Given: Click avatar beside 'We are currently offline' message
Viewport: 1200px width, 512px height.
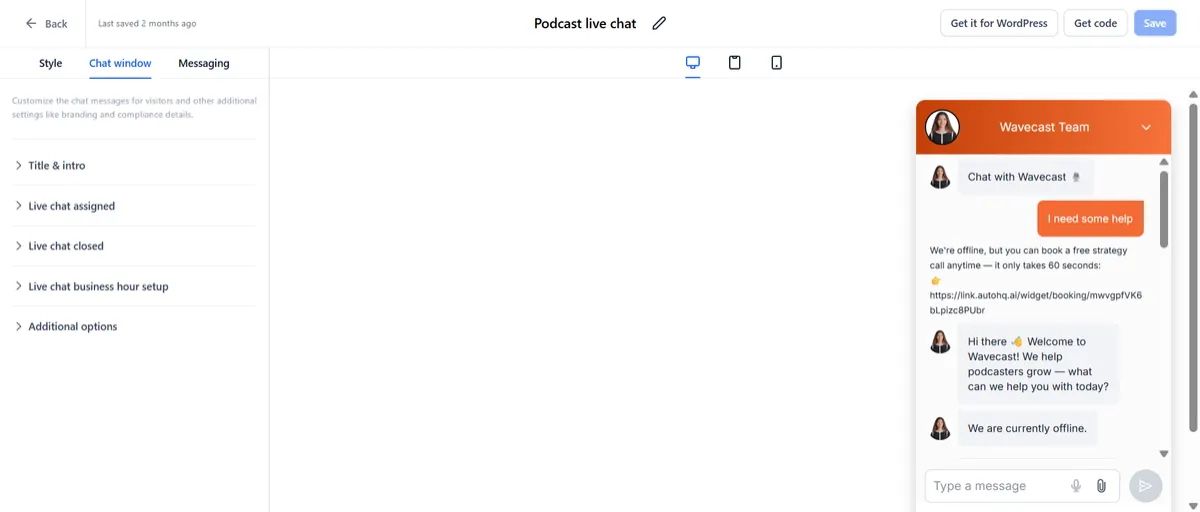Looking at the screenshot, I should pos(940,428).
